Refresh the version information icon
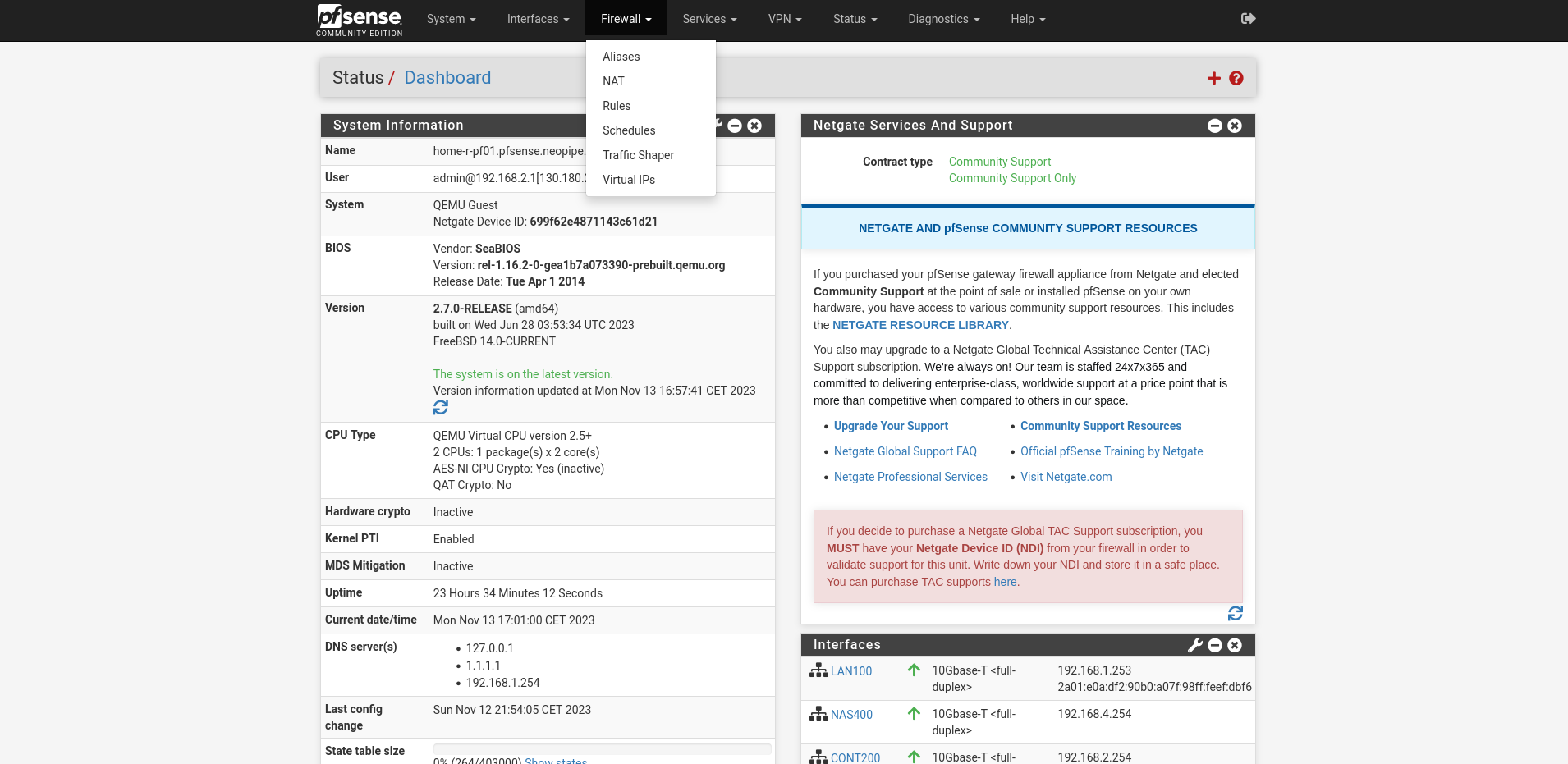Screen dimensions: 1568x764 pyautogui.click(x=441, y=408)
